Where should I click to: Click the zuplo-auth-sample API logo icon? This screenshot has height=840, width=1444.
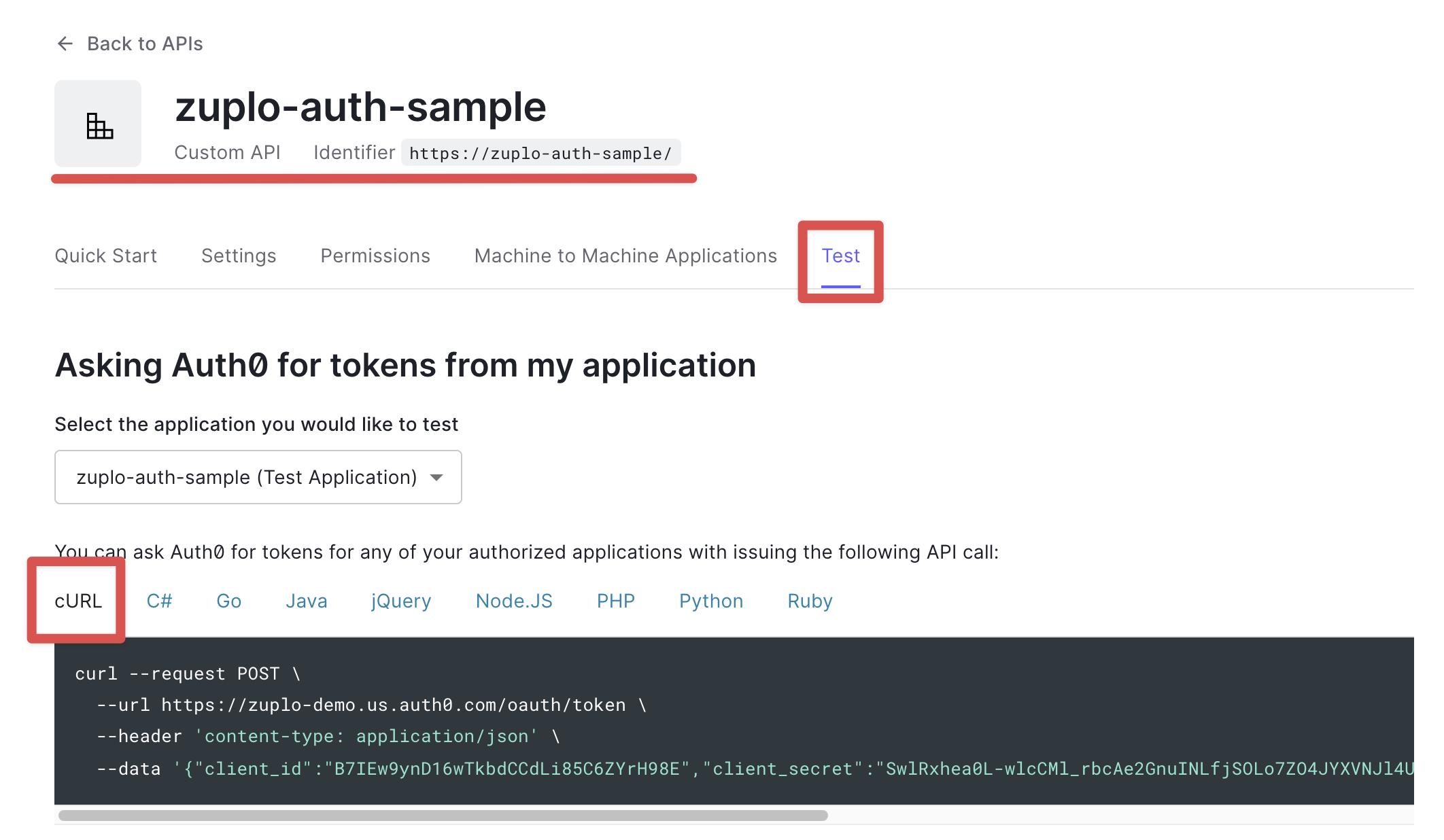[x=99, y=125]
